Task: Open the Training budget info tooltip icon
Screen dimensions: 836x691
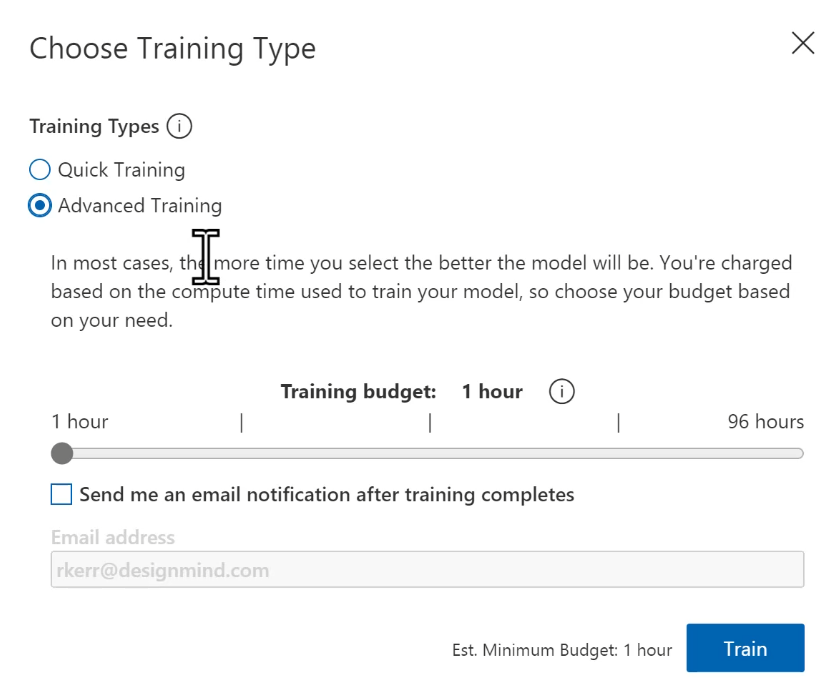Action: click(562, 392)
